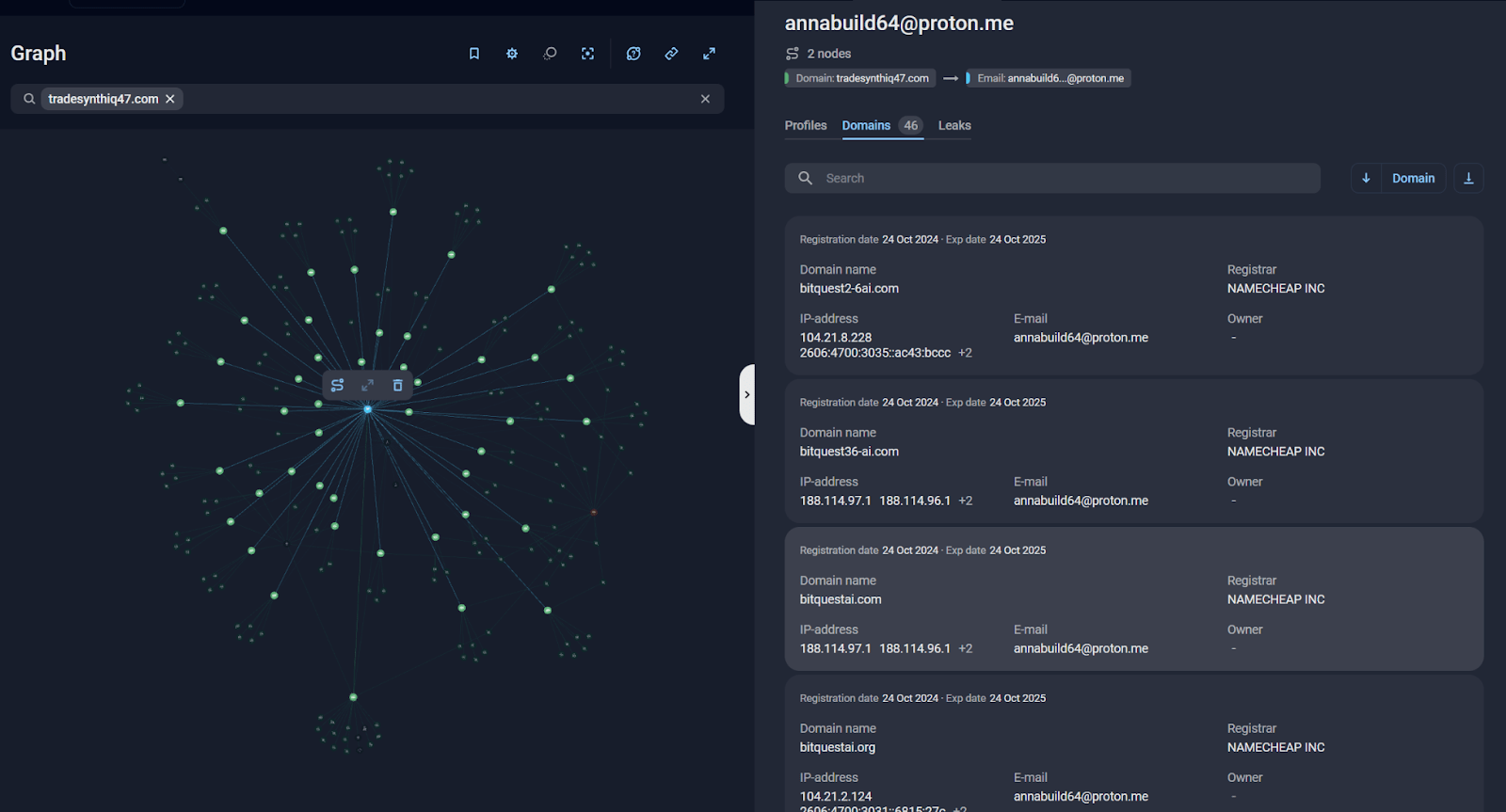Expand +2 IPs for bitquest36-ai.com
Viewport: 1506px width, 812px height.
[965, 501]
